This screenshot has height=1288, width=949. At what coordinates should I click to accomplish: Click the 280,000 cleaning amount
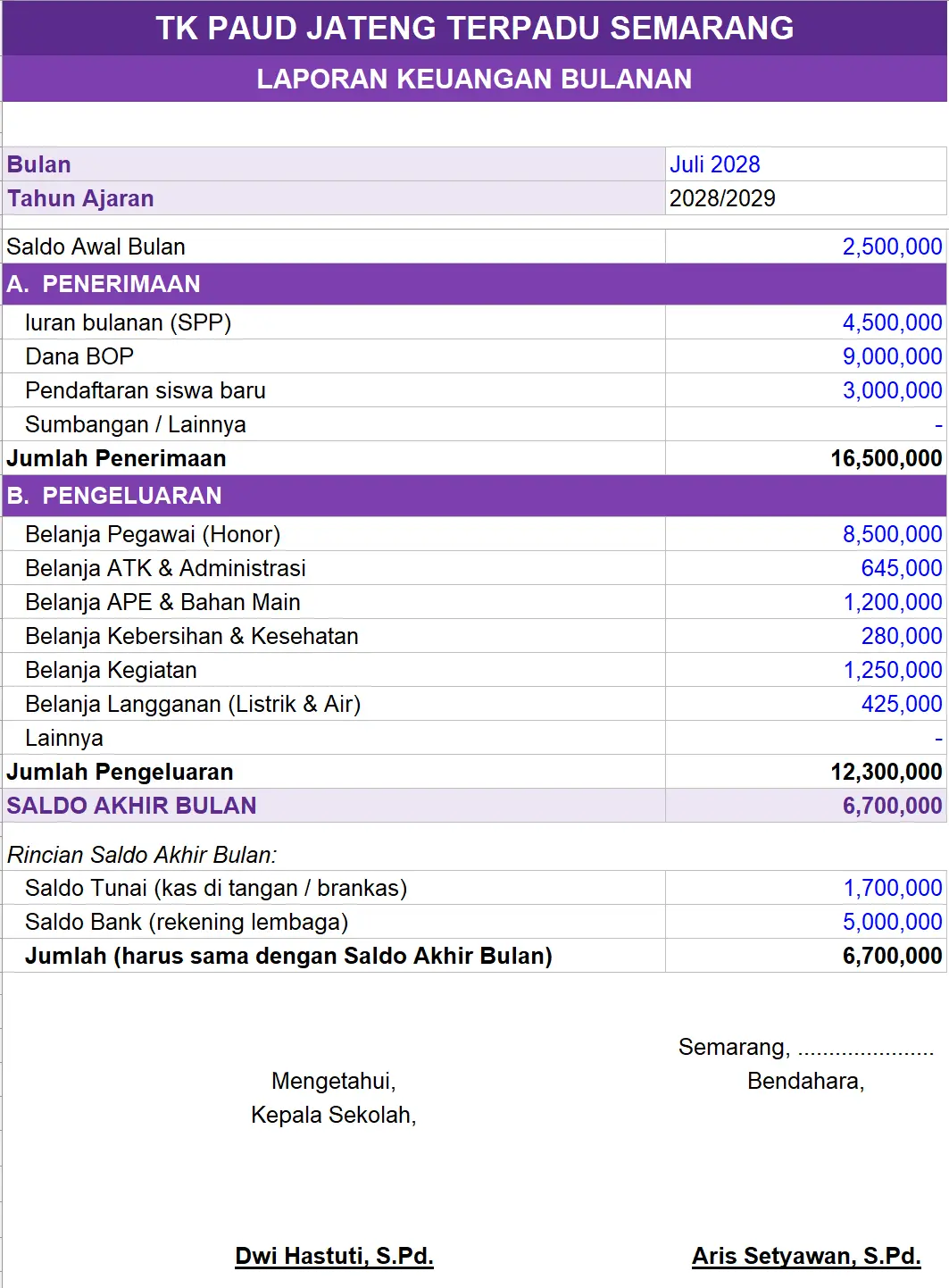(902, 636)
